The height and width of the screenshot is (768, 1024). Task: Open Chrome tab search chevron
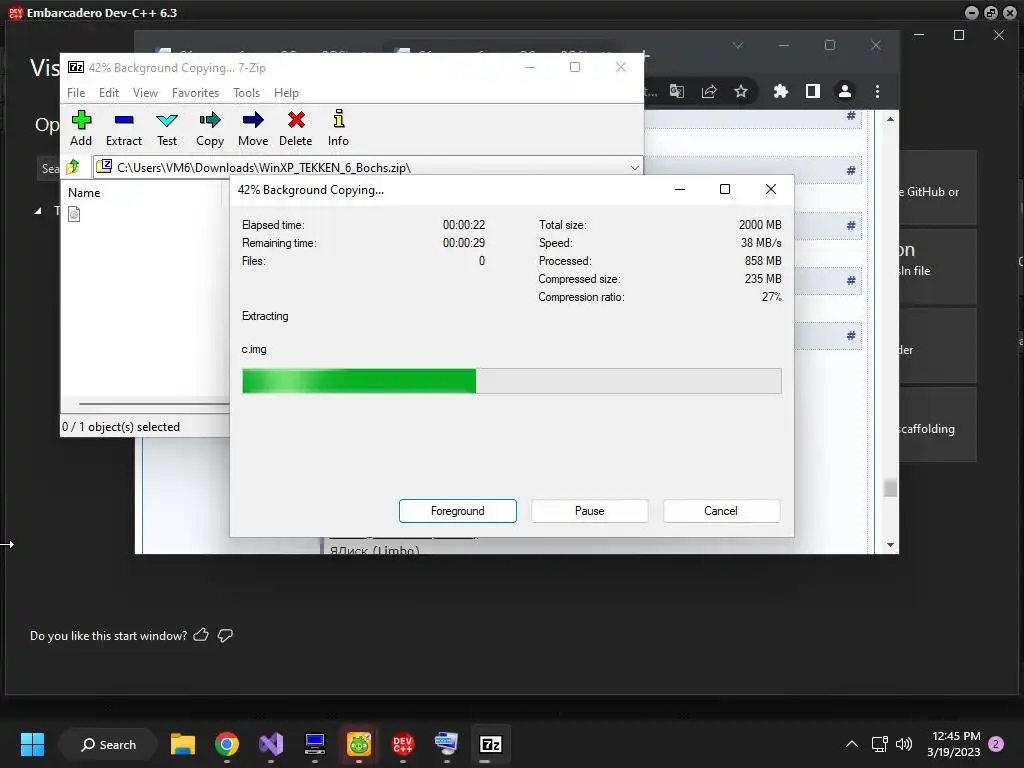tap(738, 45)
